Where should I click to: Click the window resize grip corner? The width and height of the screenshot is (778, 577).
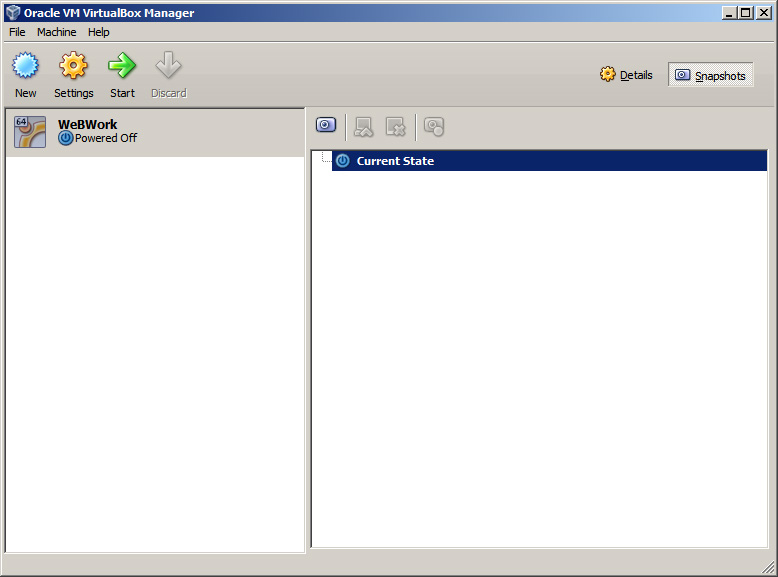click(769, 567)
